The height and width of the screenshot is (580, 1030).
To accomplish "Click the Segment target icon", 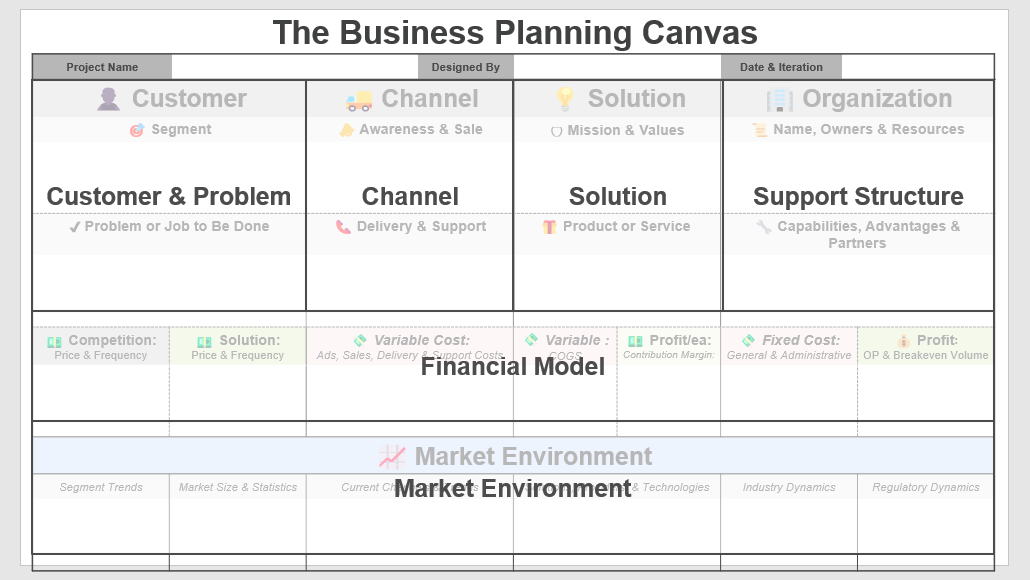I will point(137,130).
